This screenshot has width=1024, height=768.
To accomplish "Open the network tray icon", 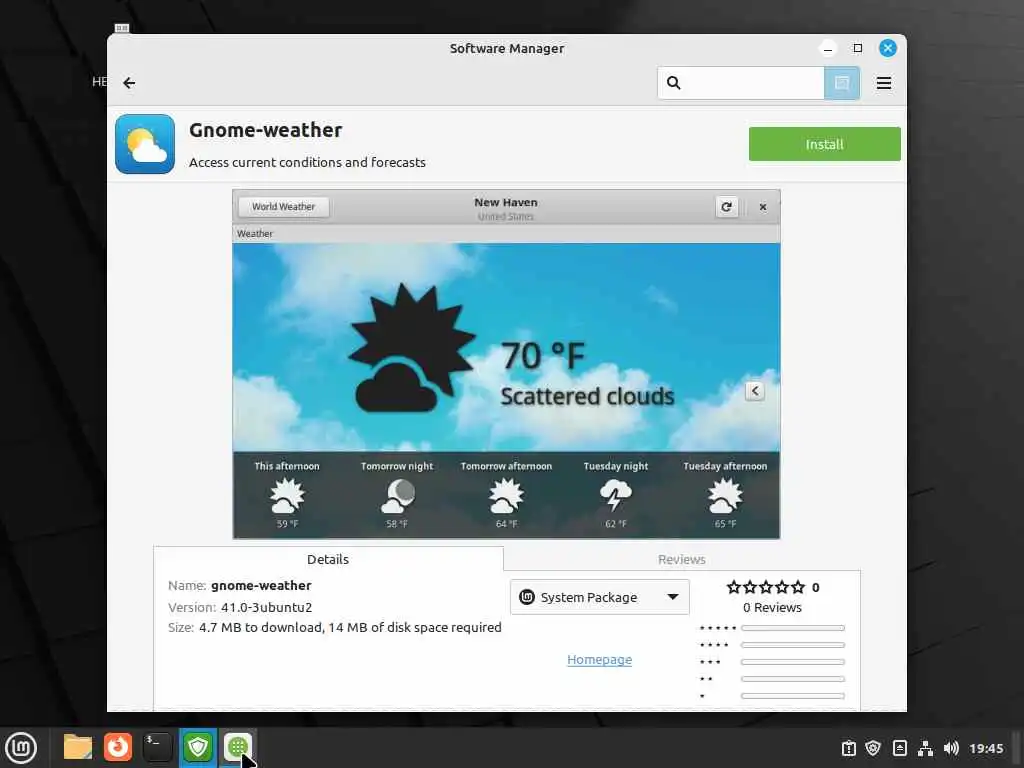I will click(x=925, y=748).
